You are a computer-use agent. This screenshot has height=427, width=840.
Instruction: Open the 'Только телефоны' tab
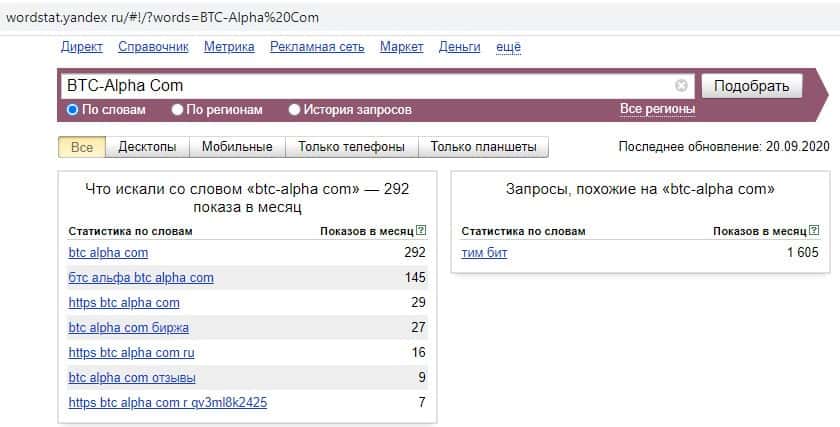pyautogui.click(x=351, y=147)
